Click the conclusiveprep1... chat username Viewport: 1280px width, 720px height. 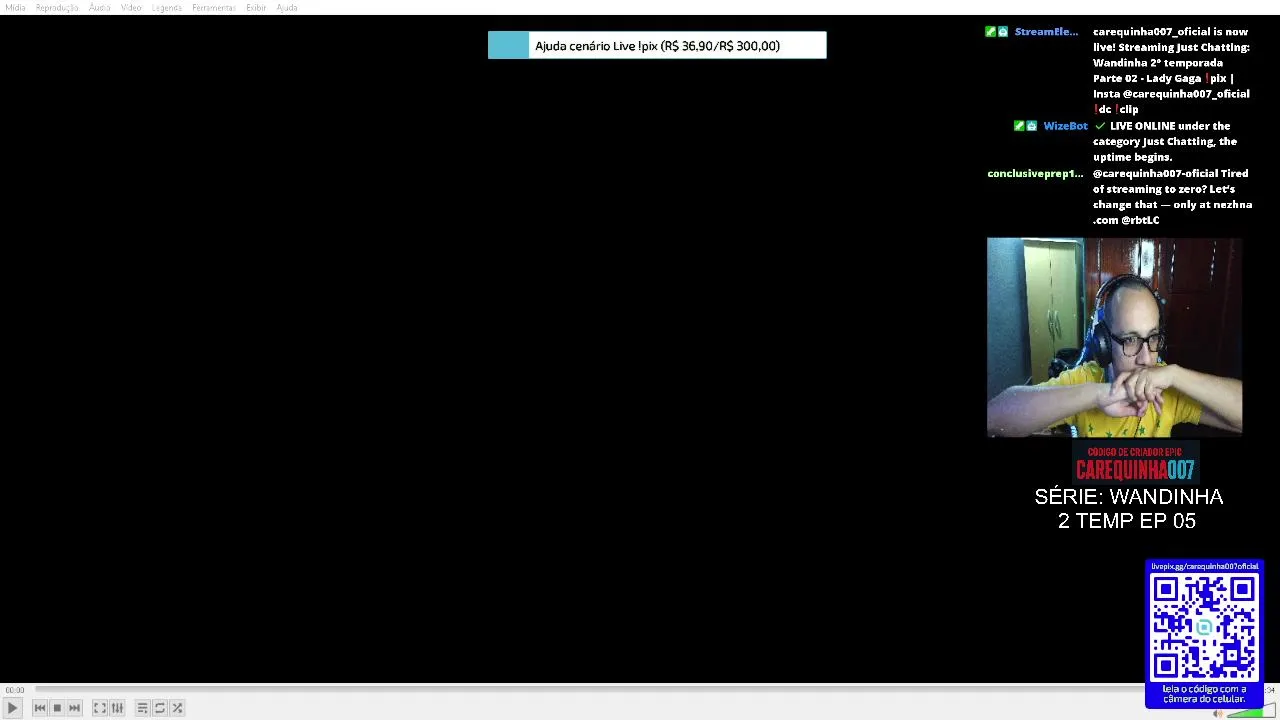tap(1035, 174)
